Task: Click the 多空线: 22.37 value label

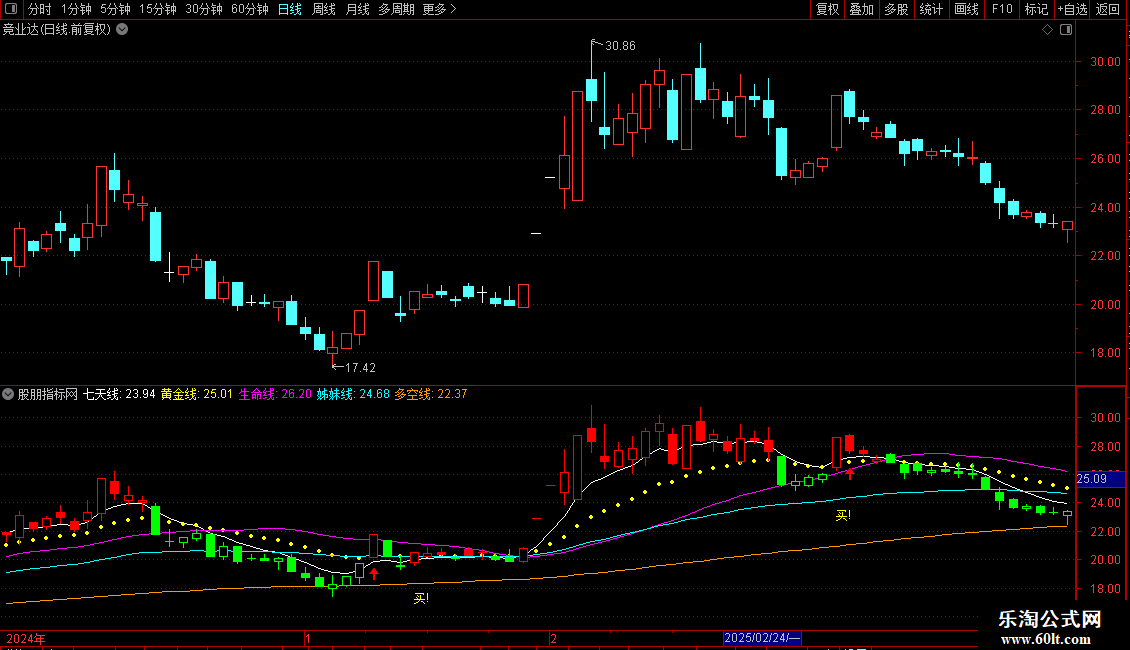Action: (x=431, y=394)
